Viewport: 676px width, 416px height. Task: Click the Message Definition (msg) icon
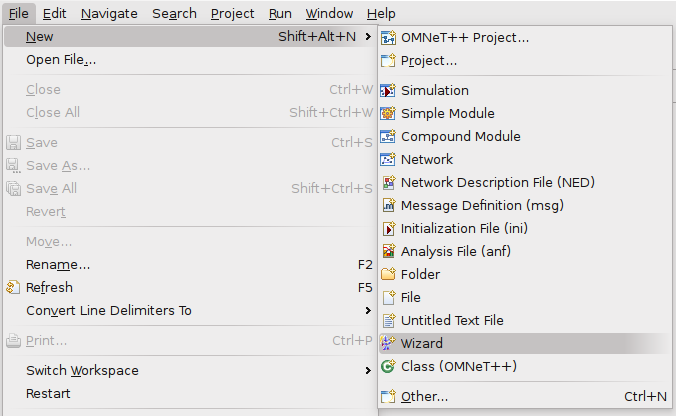pyautogui.click(x=388, y=206)
